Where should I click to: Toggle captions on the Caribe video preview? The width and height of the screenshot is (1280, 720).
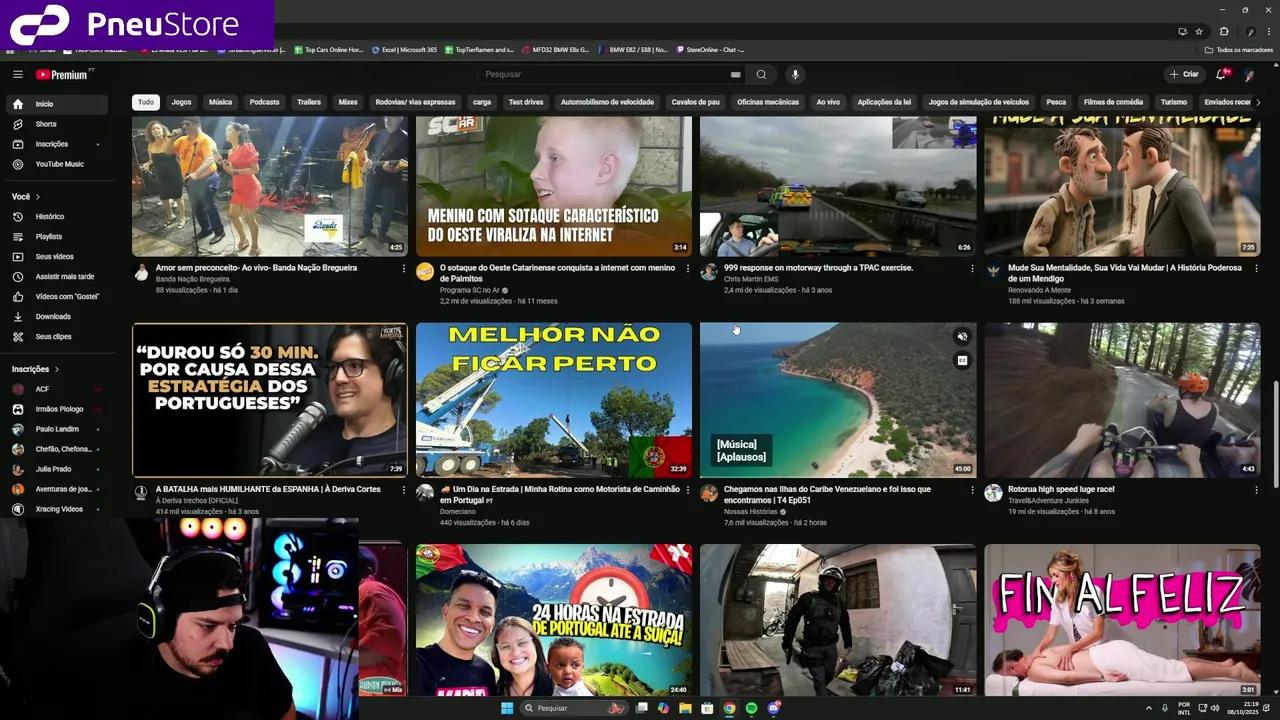962,360
